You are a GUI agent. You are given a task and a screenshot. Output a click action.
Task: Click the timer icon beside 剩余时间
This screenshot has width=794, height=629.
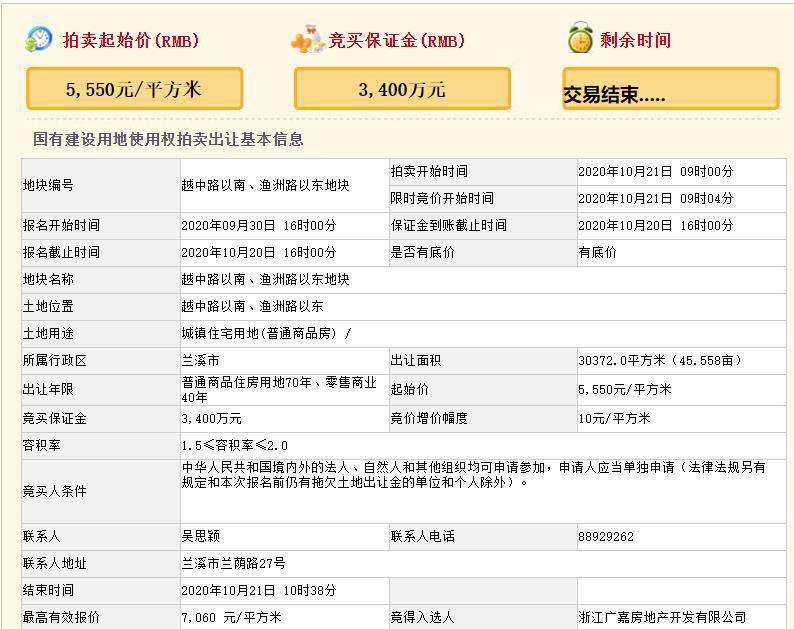pyautogui.click(x=580, y=40)
